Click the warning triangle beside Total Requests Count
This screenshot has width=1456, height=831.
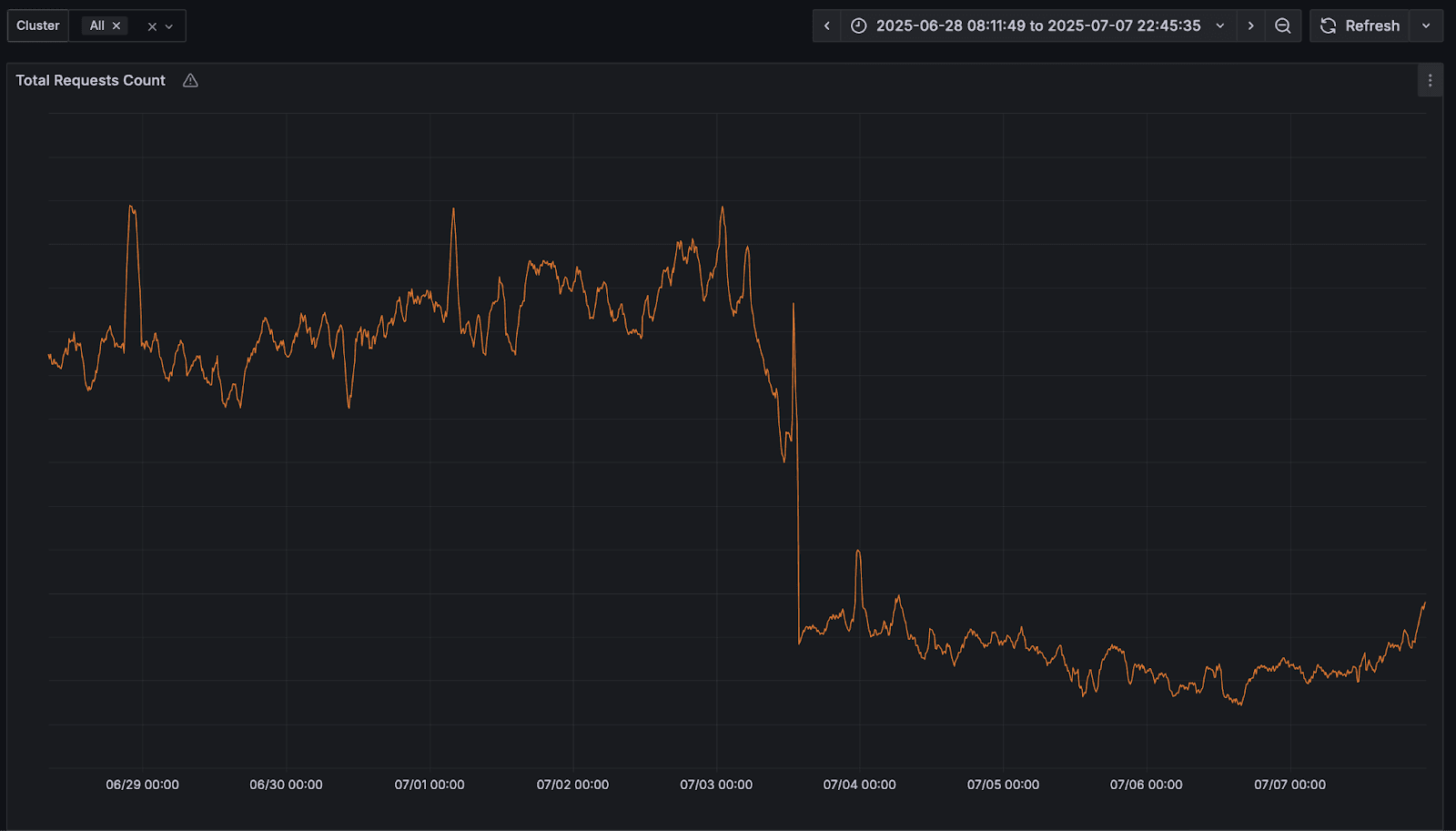coord(190,80)
